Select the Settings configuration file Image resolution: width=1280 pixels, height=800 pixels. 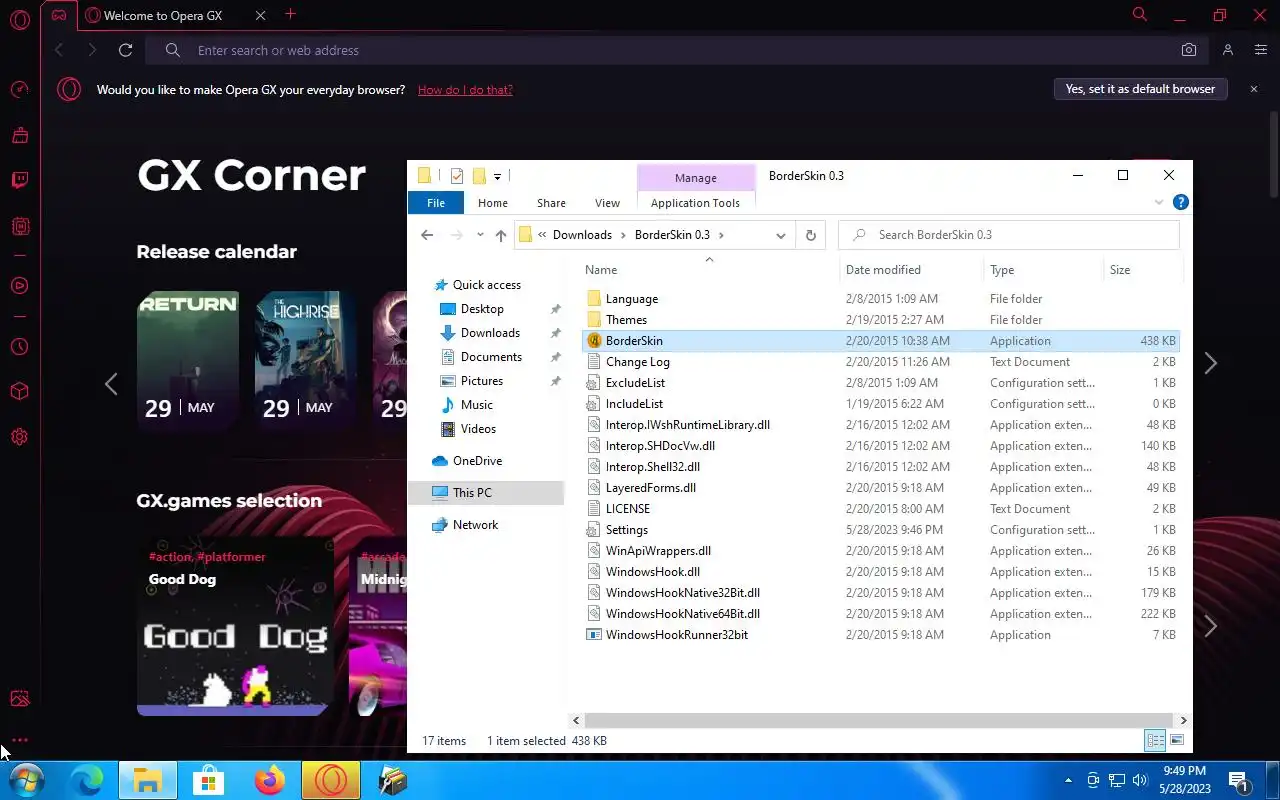(x=626, y=530)
